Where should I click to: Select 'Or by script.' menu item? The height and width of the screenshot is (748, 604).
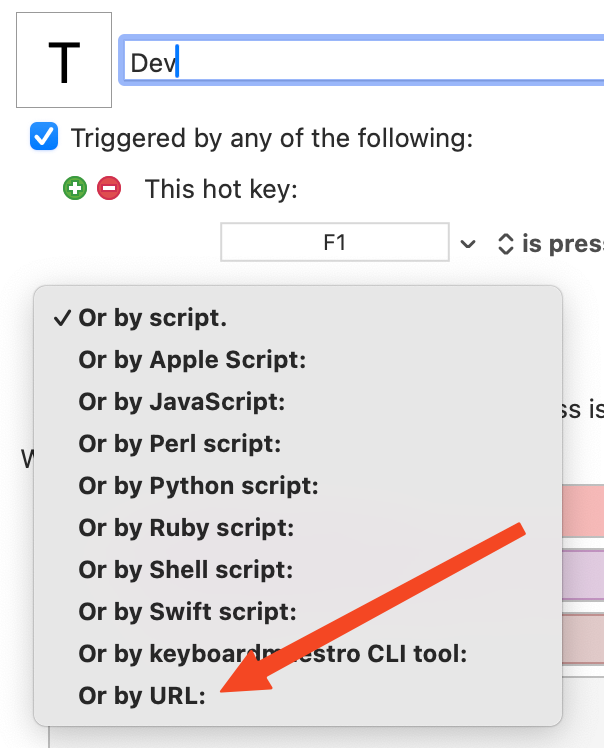(x=298, y=318)
